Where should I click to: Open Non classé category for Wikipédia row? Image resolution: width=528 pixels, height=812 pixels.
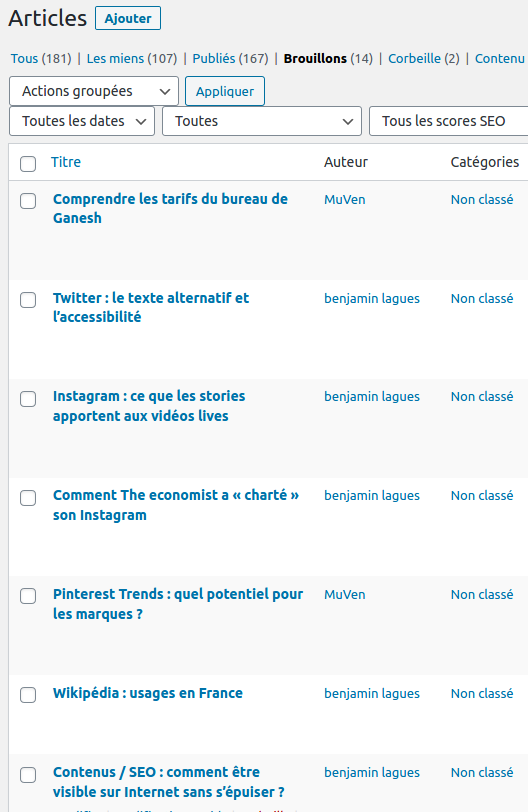tap(482, 693)
